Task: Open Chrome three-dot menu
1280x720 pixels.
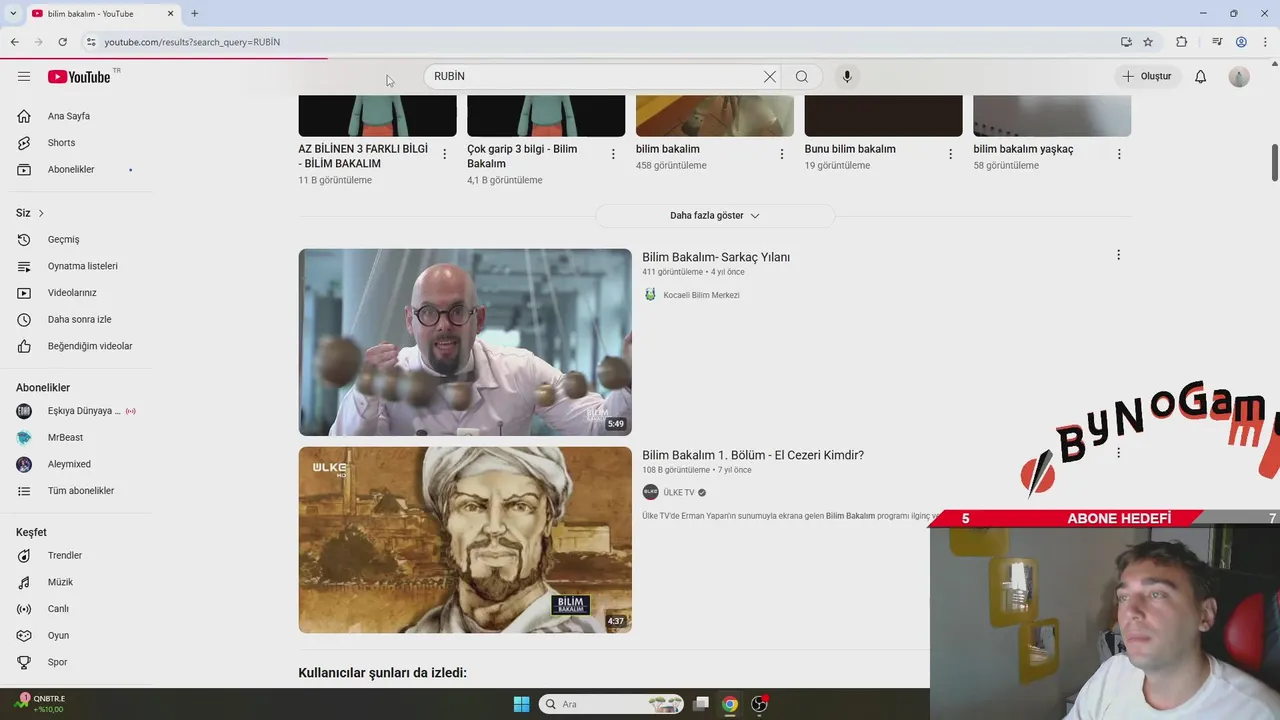Action: pyautogui.click(x=1265, y=42)
